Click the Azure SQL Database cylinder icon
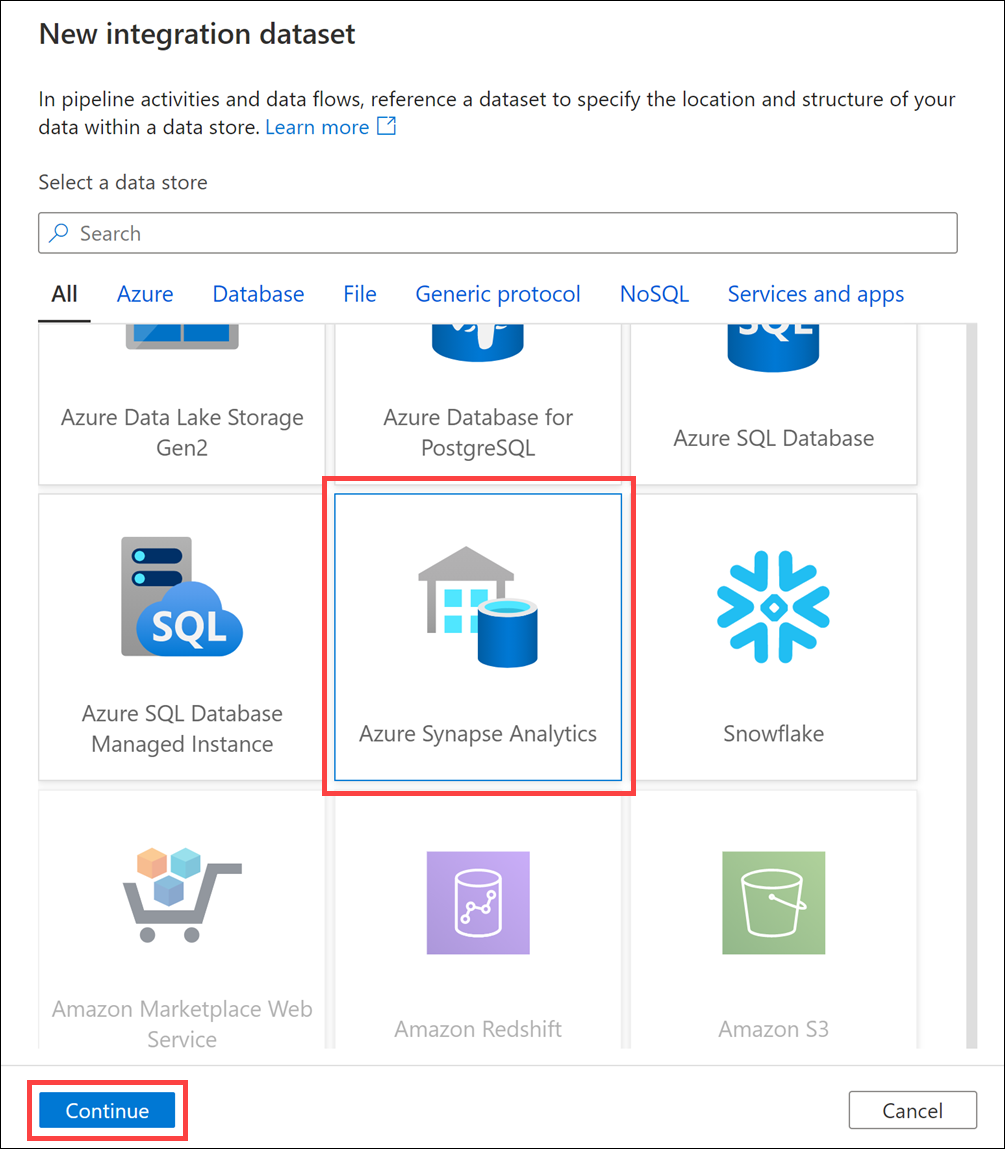 tap(773, 348)
